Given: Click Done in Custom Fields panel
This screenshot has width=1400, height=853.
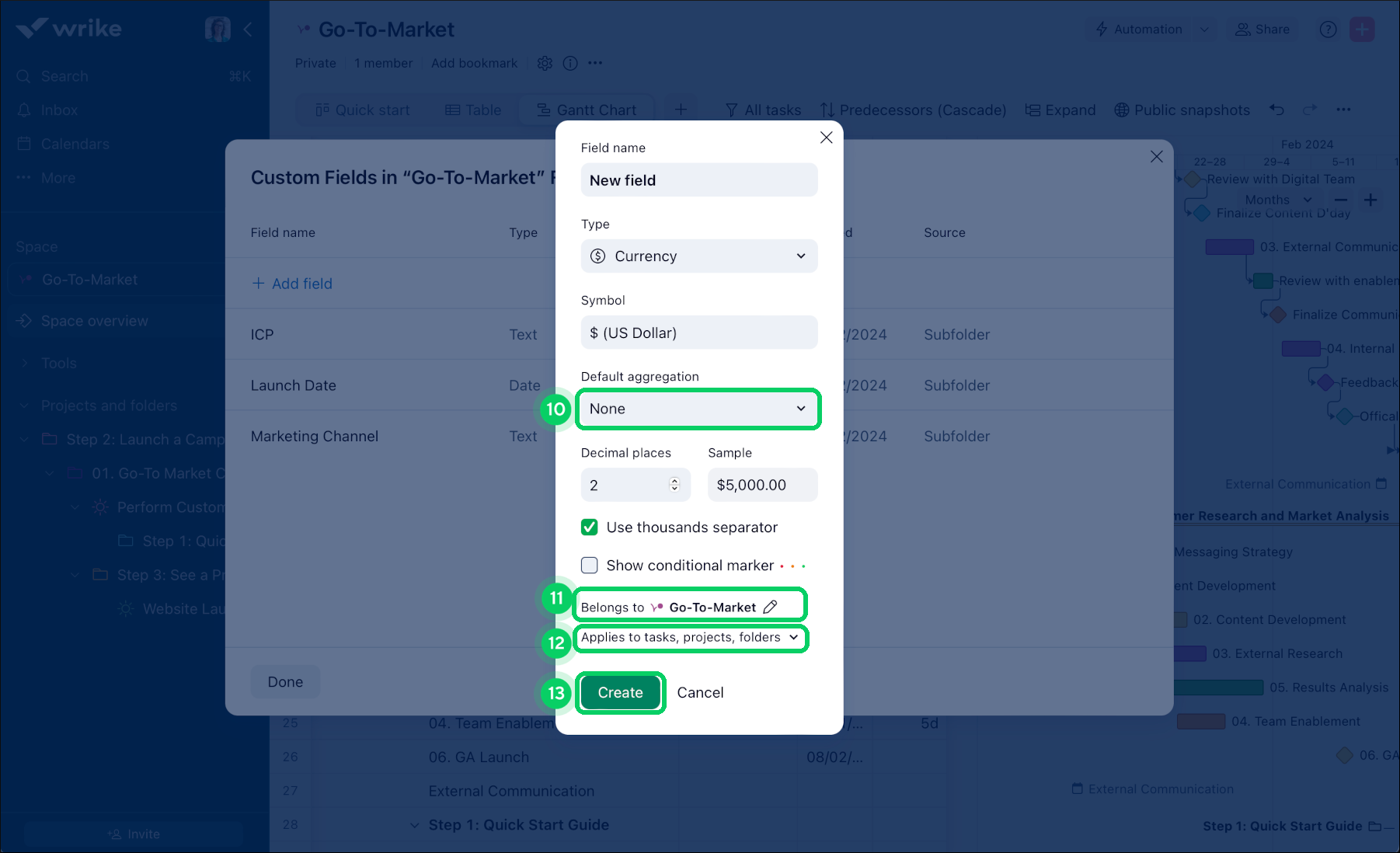Looking at the screenshot, I should pos(285,681).
